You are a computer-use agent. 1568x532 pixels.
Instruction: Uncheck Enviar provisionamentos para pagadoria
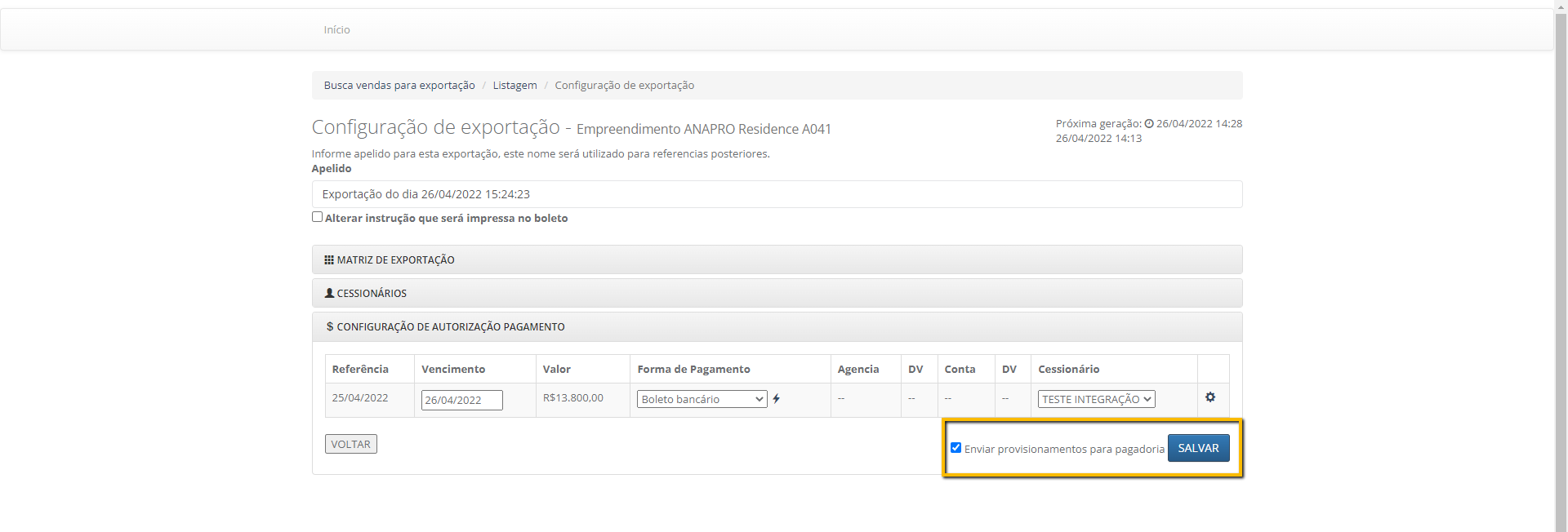(955, 448)
